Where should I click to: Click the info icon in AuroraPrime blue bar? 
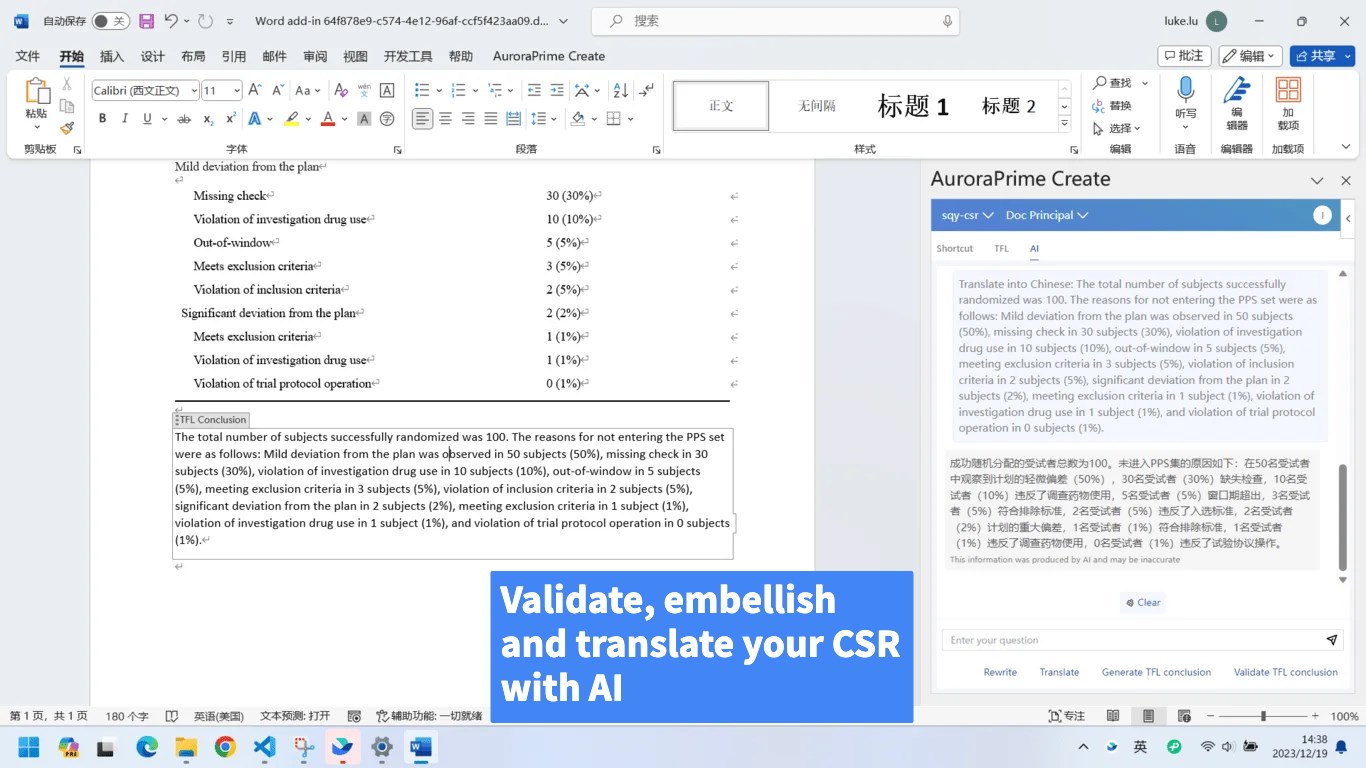[x=1323, y=215]
